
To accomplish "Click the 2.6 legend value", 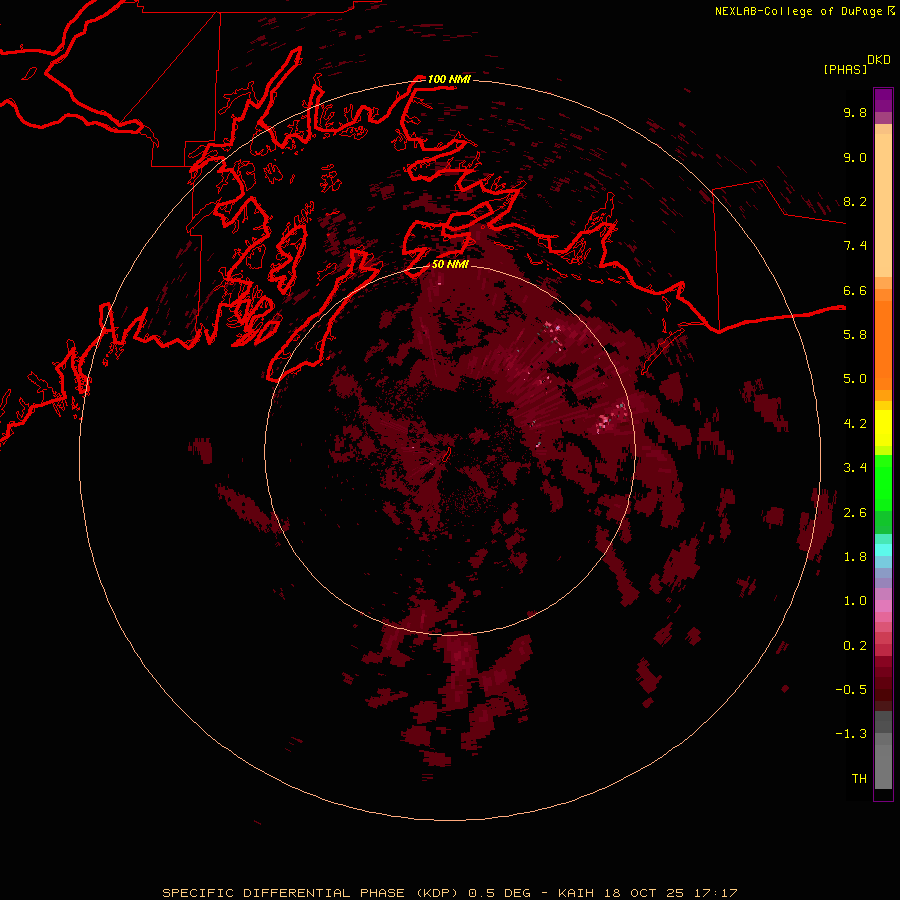I will coord(855,513).
